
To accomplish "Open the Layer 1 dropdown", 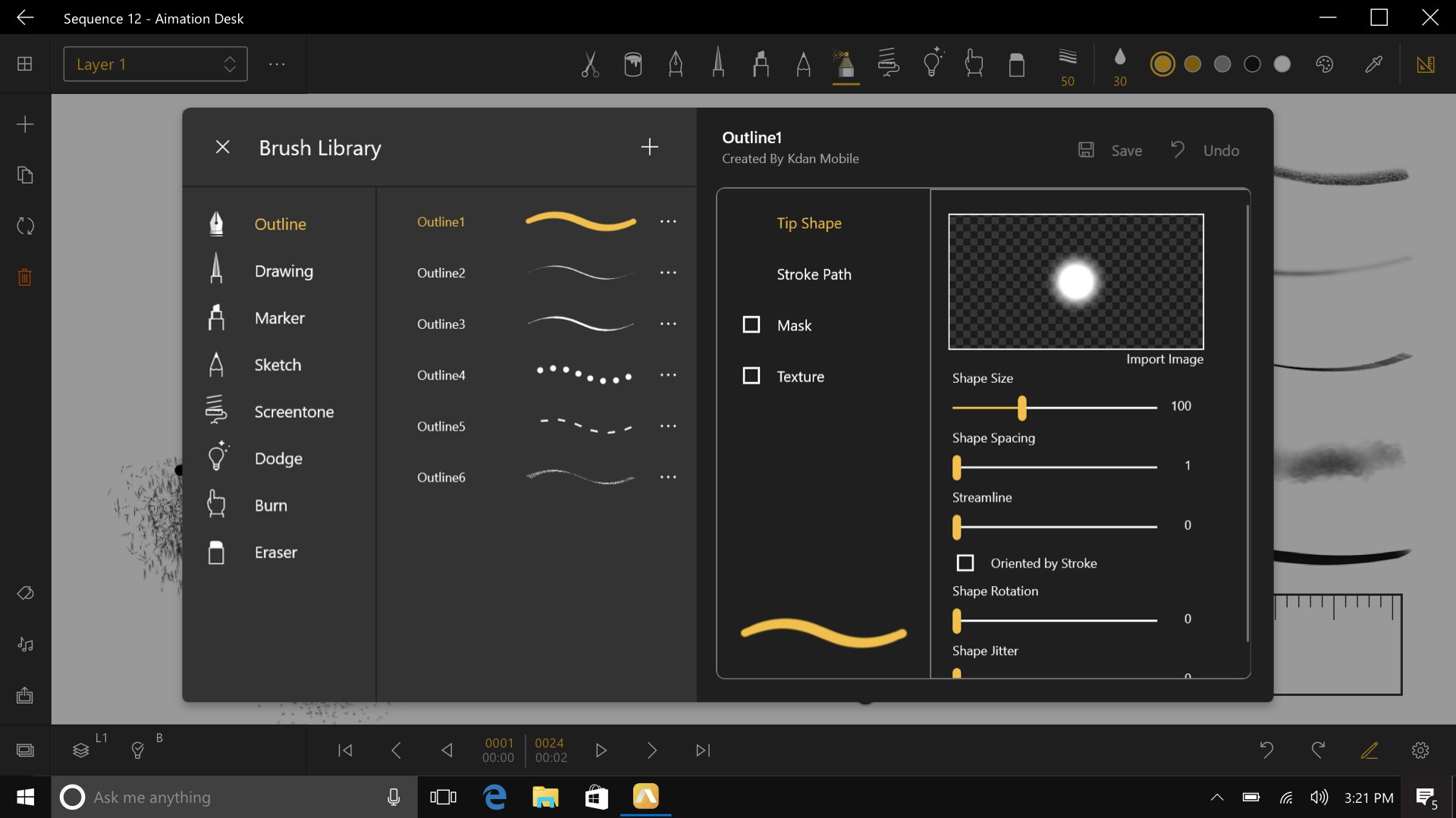I will coord(155,64).
